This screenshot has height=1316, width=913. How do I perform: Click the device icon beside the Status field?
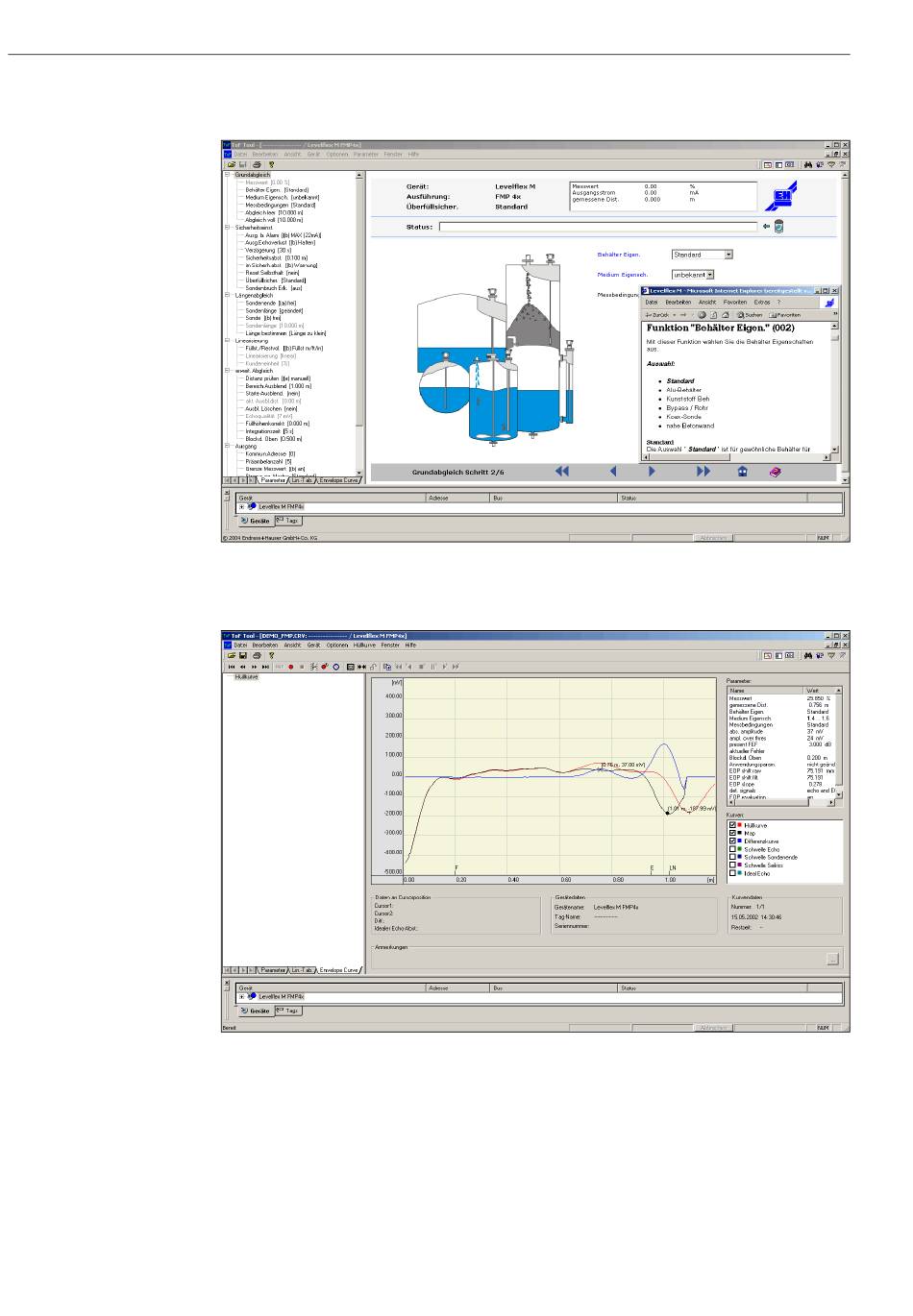click(x=778, y=227)
